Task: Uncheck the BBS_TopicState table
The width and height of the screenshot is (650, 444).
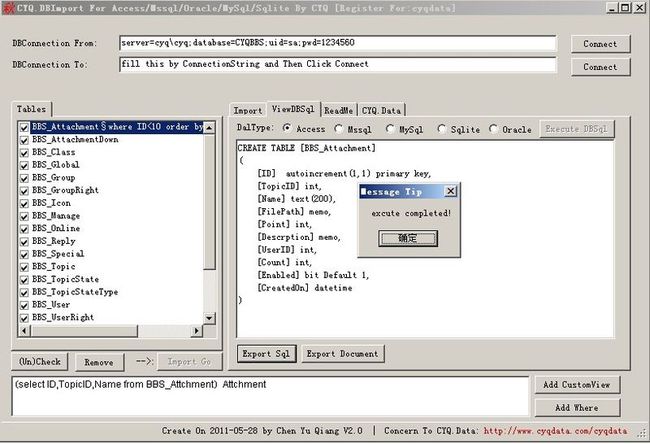Action: (24, 280)
